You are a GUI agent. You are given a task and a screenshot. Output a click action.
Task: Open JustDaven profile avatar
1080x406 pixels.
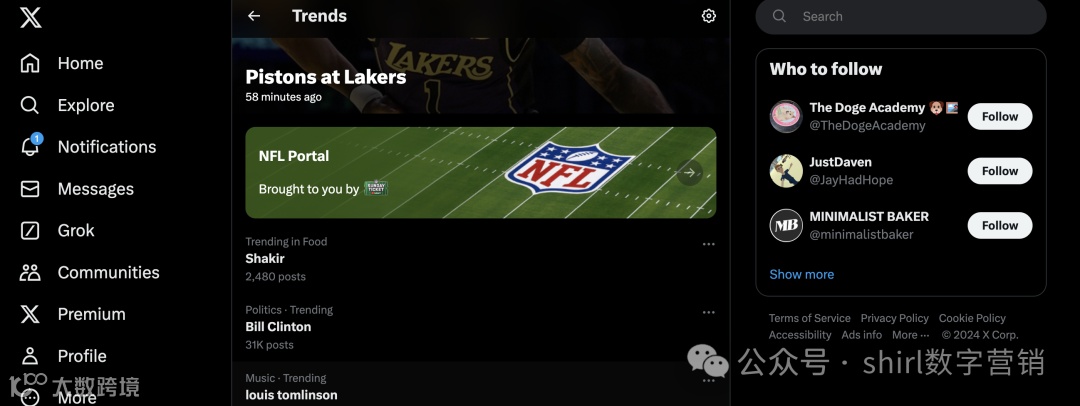(786, 171)
